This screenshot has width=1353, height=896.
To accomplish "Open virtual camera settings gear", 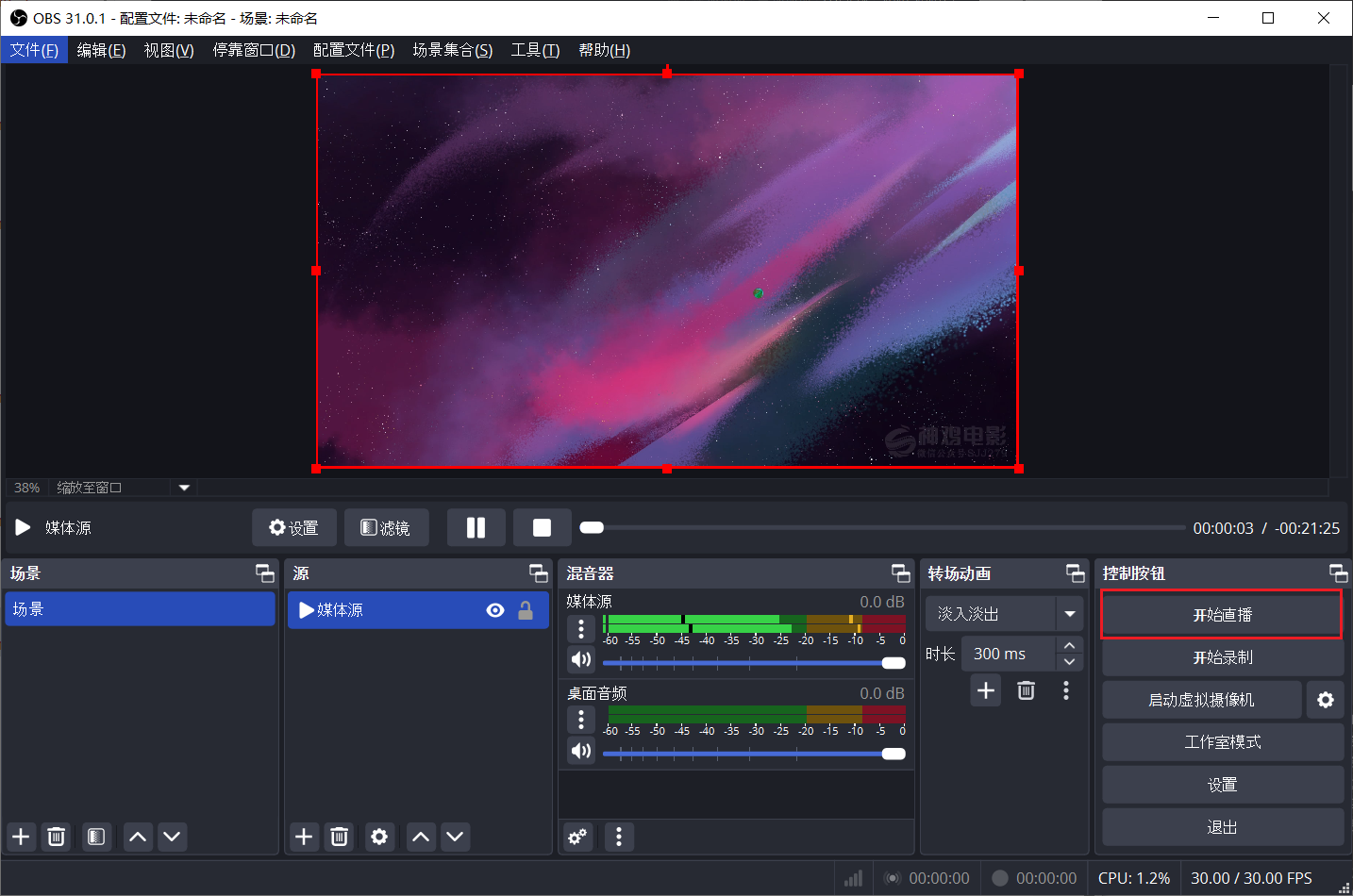I will [x=1326, y=700].
